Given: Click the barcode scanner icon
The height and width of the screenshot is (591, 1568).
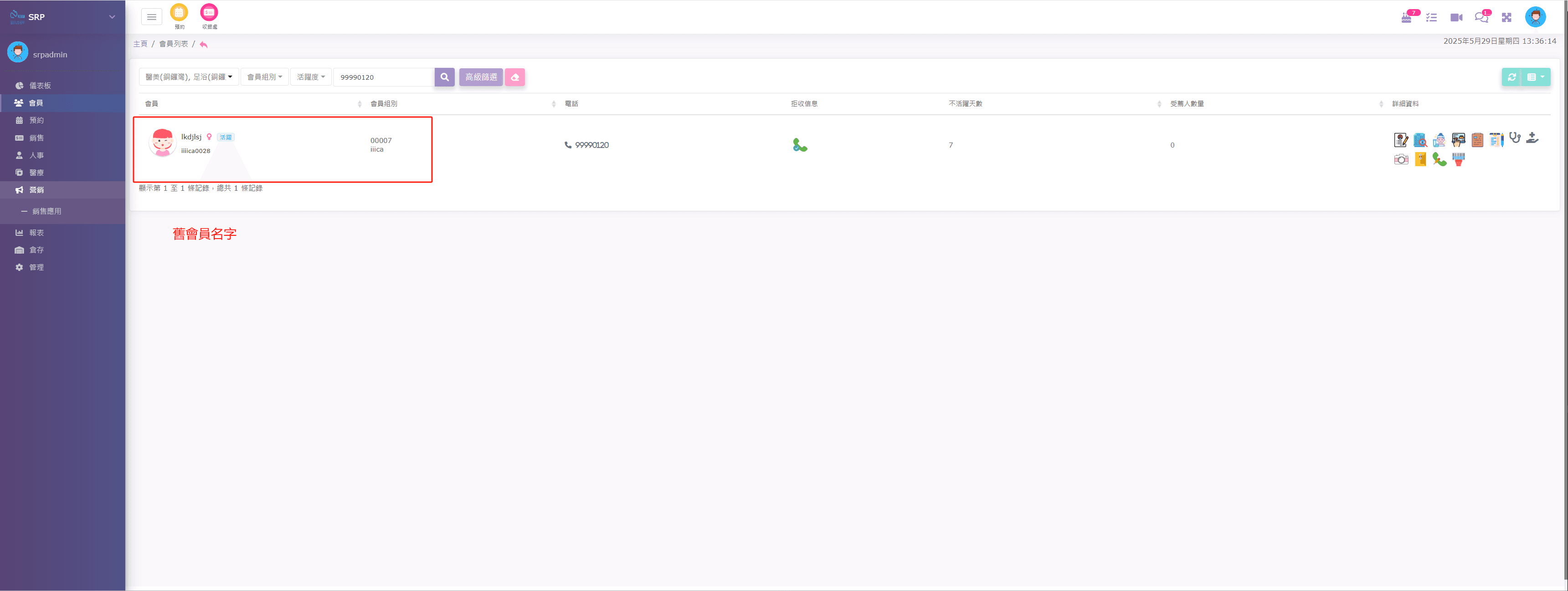Looking at the screenshot, I should (1458, 159).
